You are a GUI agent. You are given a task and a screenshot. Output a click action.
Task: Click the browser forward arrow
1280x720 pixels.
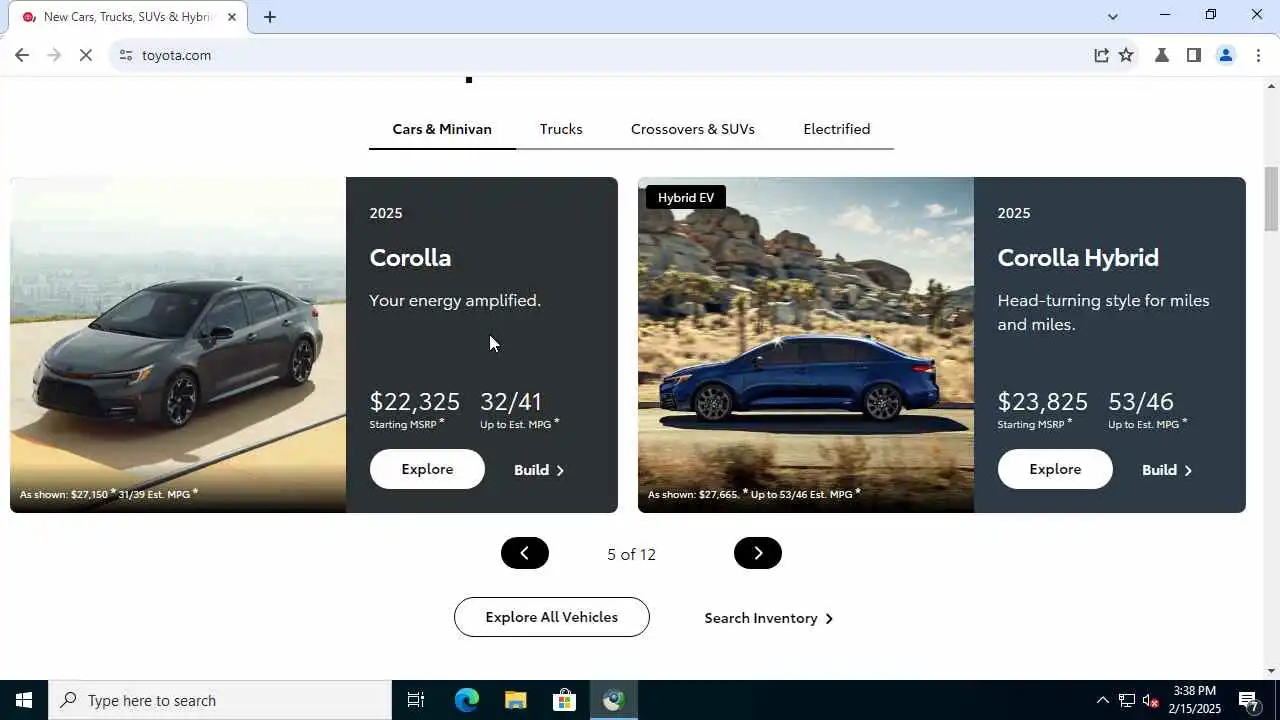click(x=54, y=55)
